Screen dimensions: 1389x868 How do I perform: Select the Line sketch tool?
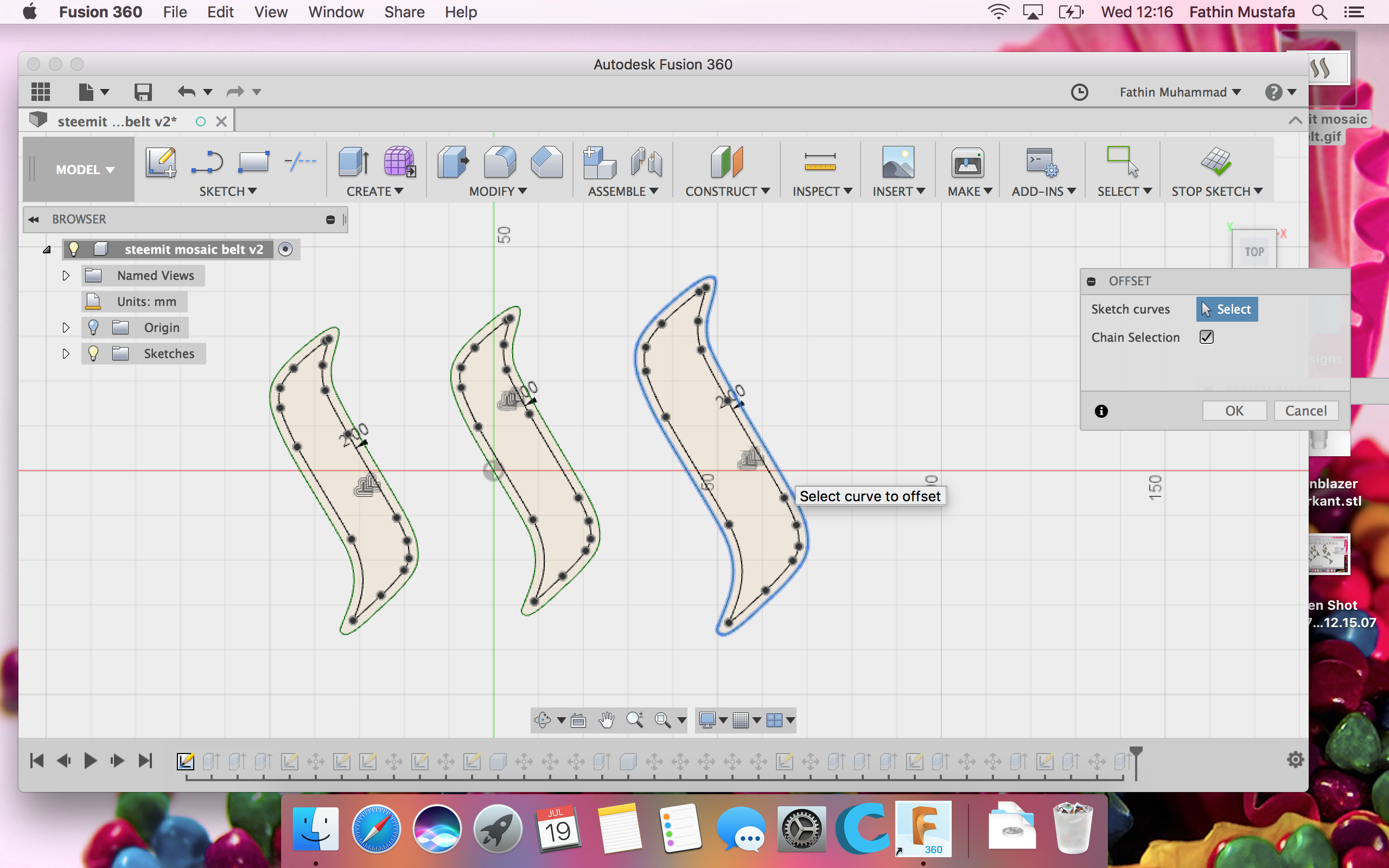pyautogui.click(x=207, y=162)
